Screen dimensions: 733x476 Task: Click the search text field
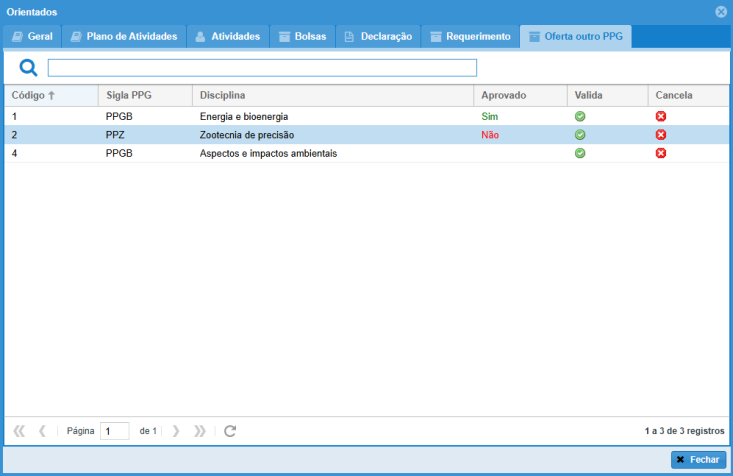(262, 68)
